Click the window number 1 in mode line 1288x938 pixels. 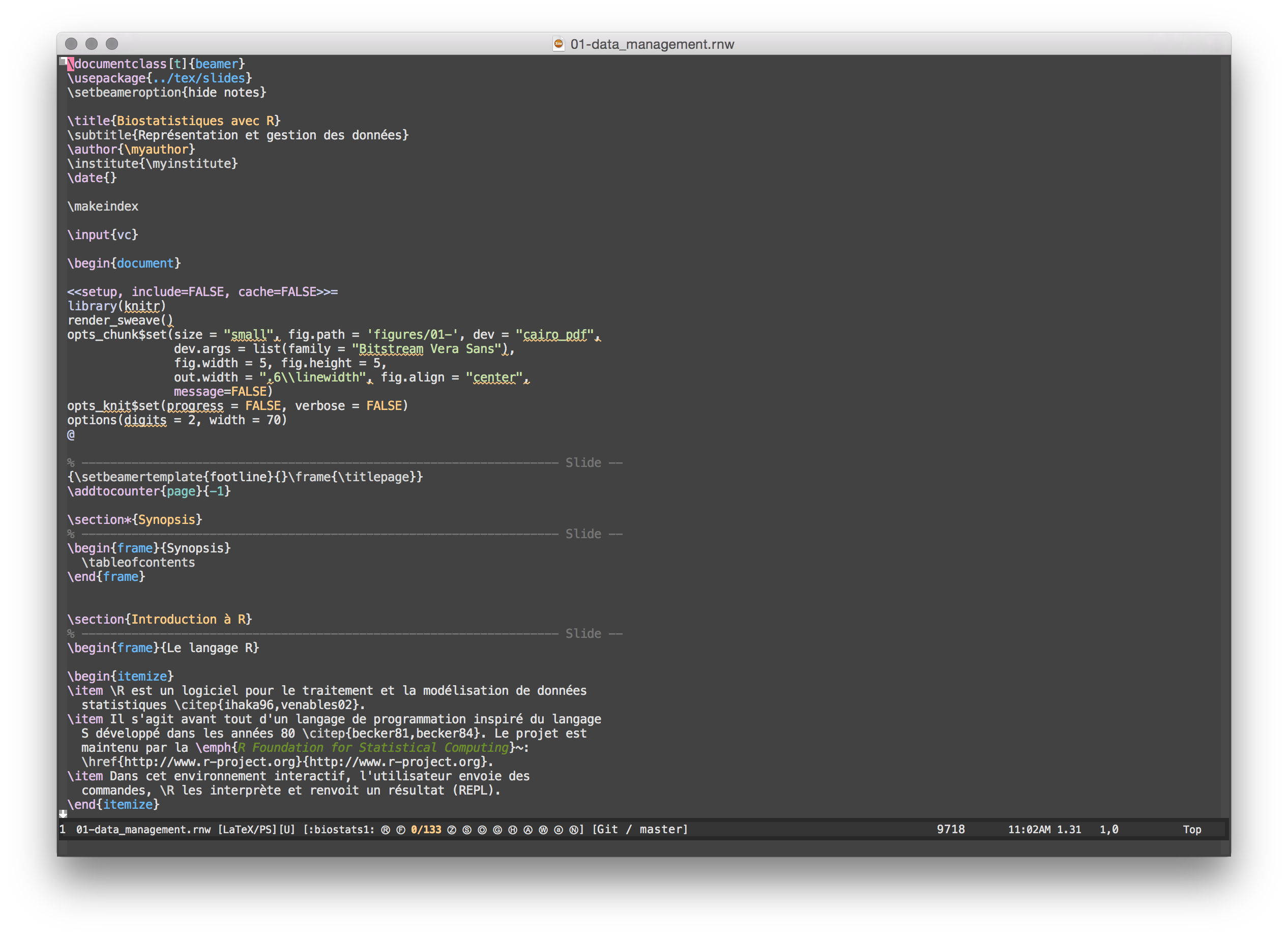coord(63,830)
